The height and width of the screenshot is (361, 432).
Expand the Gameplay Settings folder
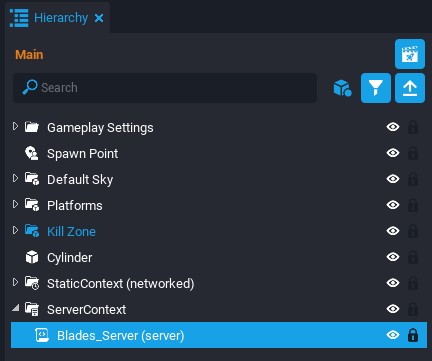point(15,126)
